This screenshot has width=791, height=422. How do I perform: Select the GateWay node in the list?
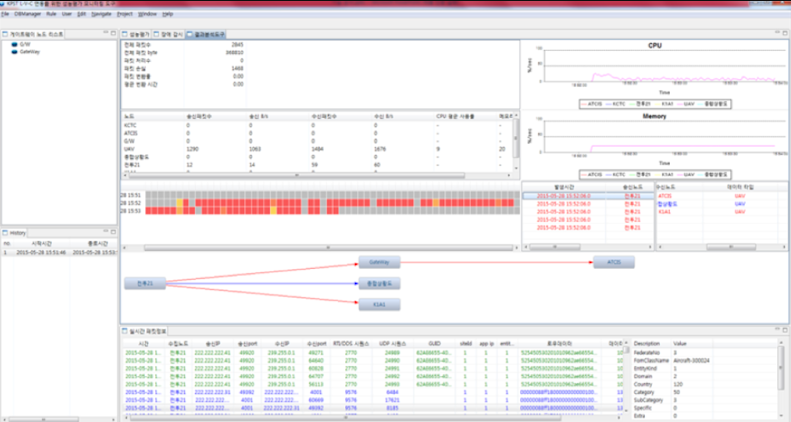[29, 51]
